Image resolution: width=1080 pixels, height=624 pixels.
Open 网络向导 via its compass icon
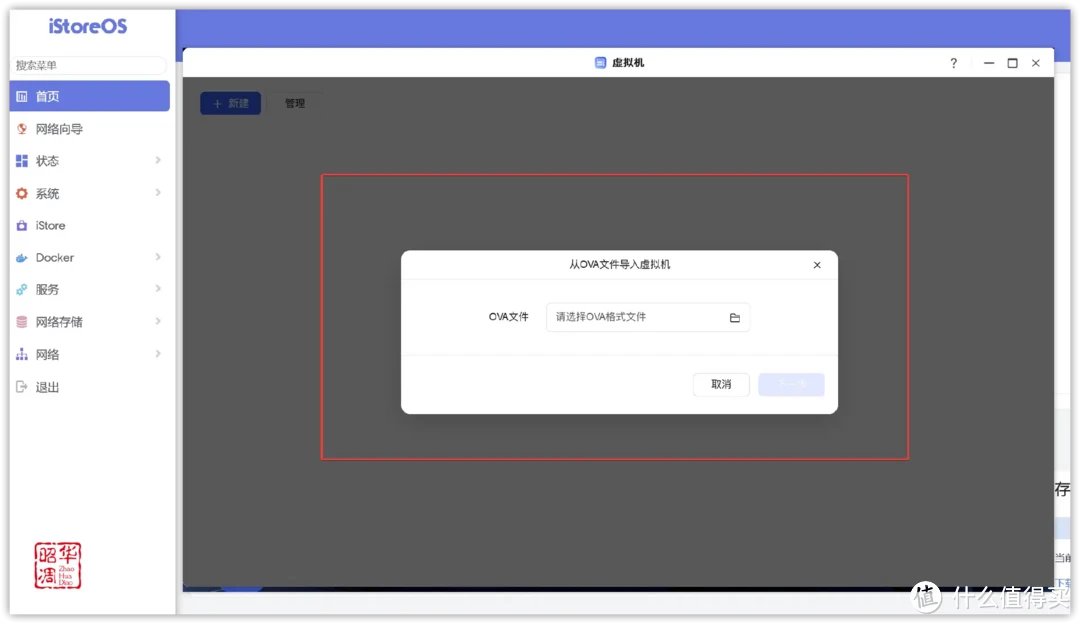point(22,128)
